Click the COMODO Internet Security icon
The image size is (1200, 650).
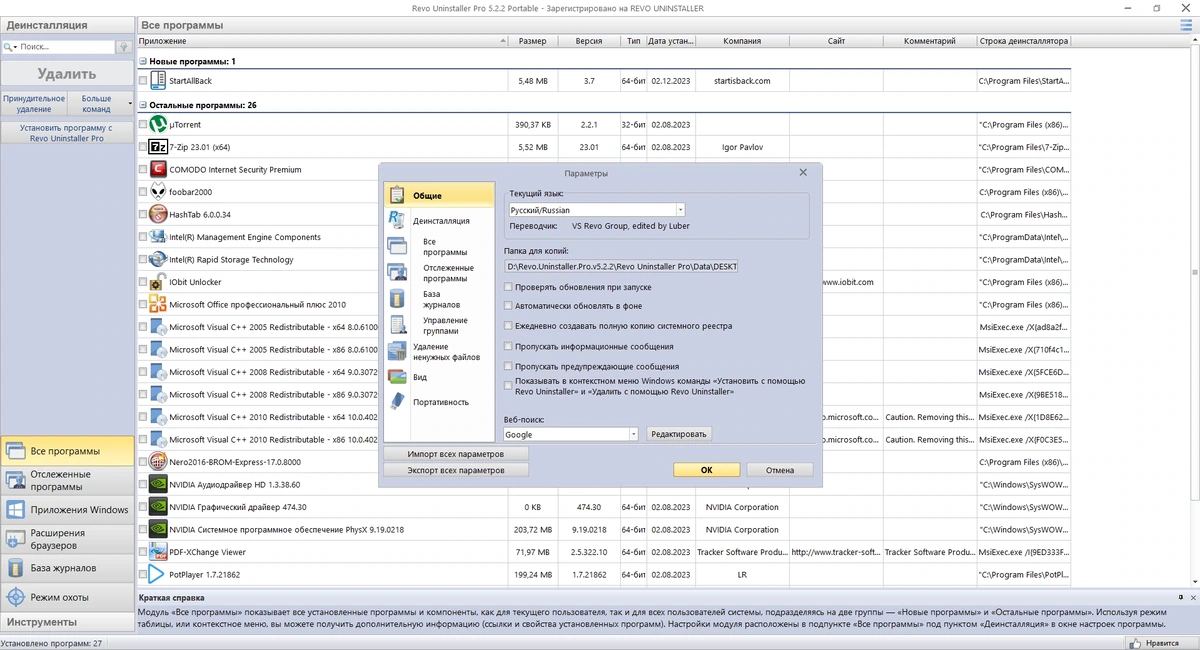click(x=158, y=170)
